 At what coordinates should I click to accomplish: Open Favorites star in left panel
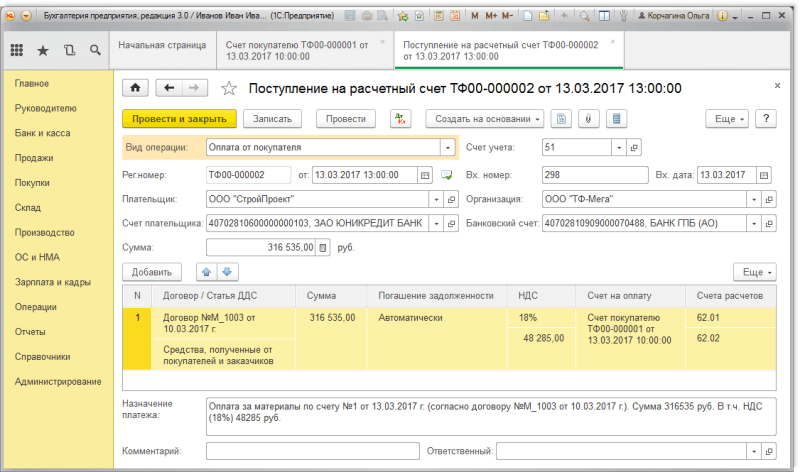[x=43, y=50]
